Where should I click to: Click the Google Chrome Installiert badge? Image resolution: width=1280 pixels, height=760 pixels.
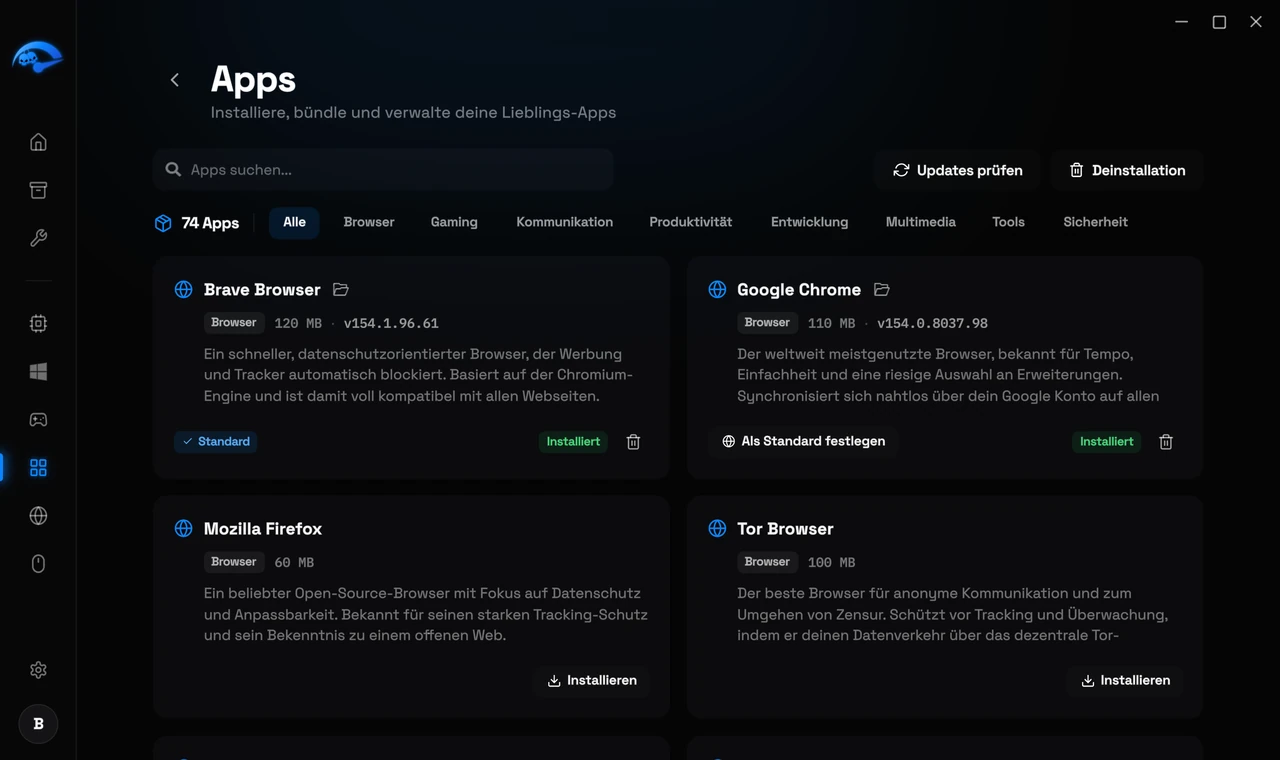[x=1106, y=441]
